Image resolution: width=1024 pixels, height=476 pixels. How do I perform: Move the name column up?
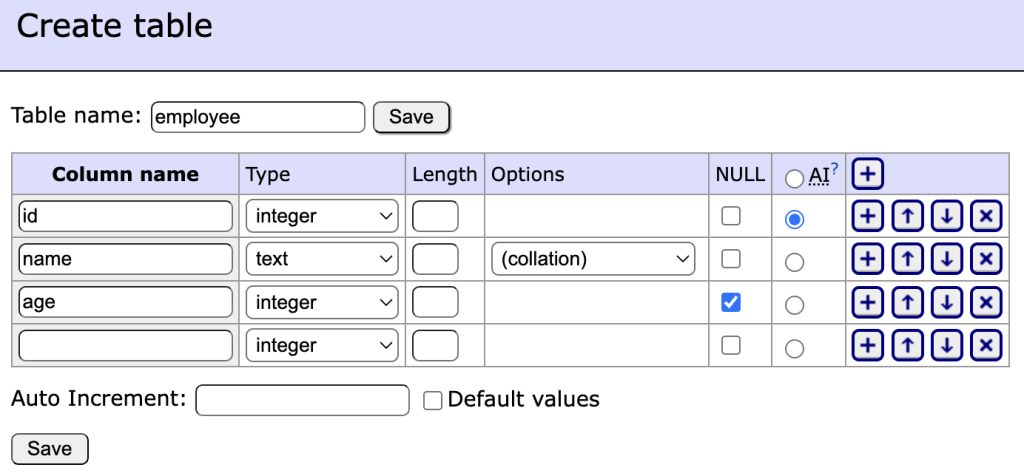[906, 259]
